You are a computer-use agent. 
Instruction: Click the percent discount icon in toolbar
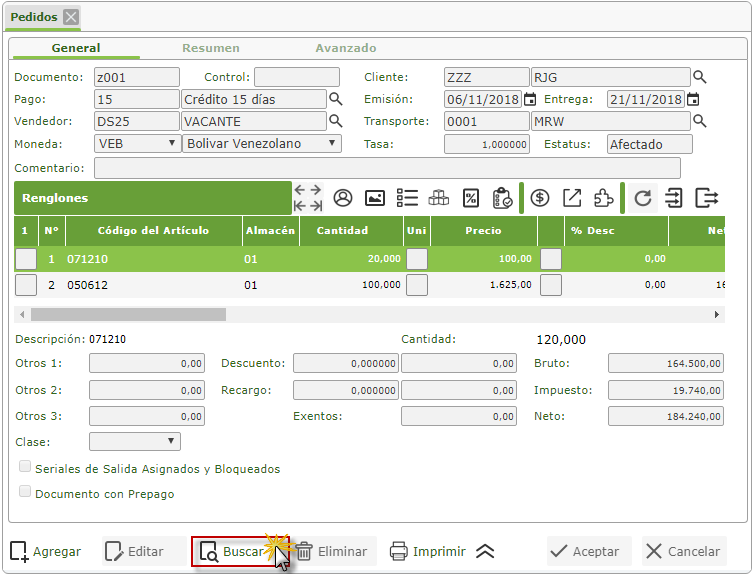coord(471,198)
